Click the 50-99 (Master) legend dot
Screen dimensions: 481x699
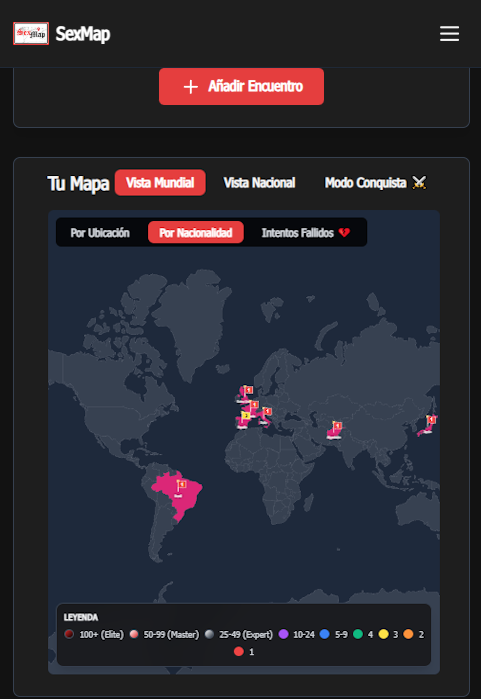(134, 634)
